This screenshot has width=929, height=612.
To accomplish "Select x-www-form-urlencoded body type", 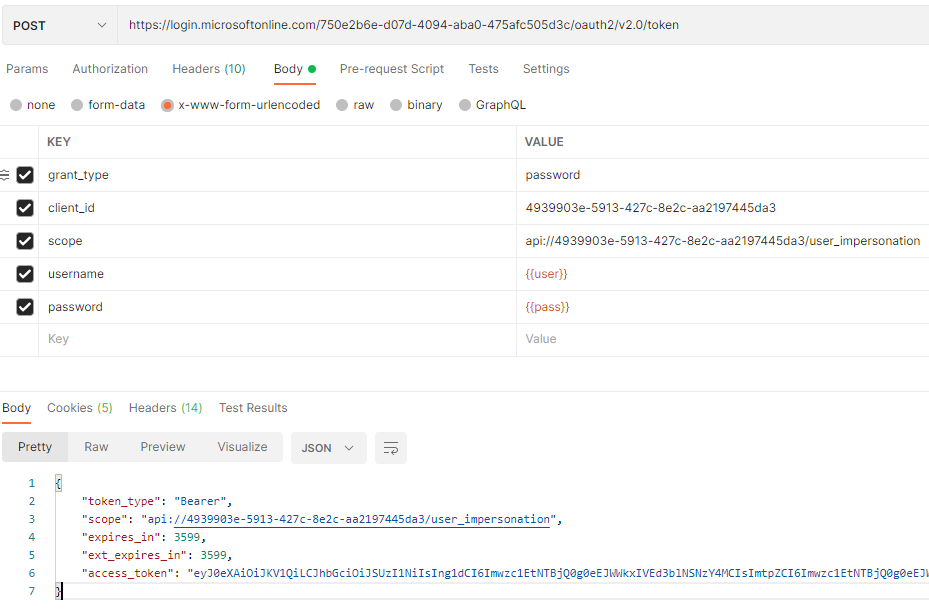I will pos(241,105).
